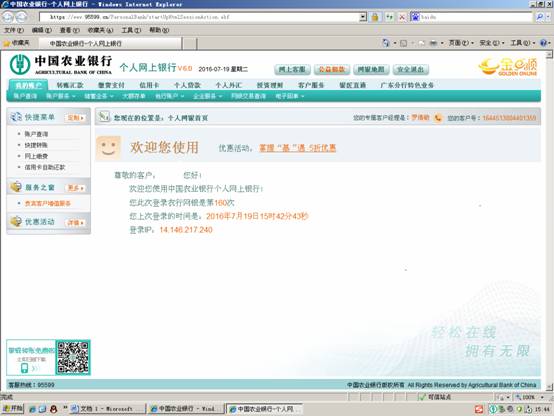Click the IE back arrow button

click(8, 17)
